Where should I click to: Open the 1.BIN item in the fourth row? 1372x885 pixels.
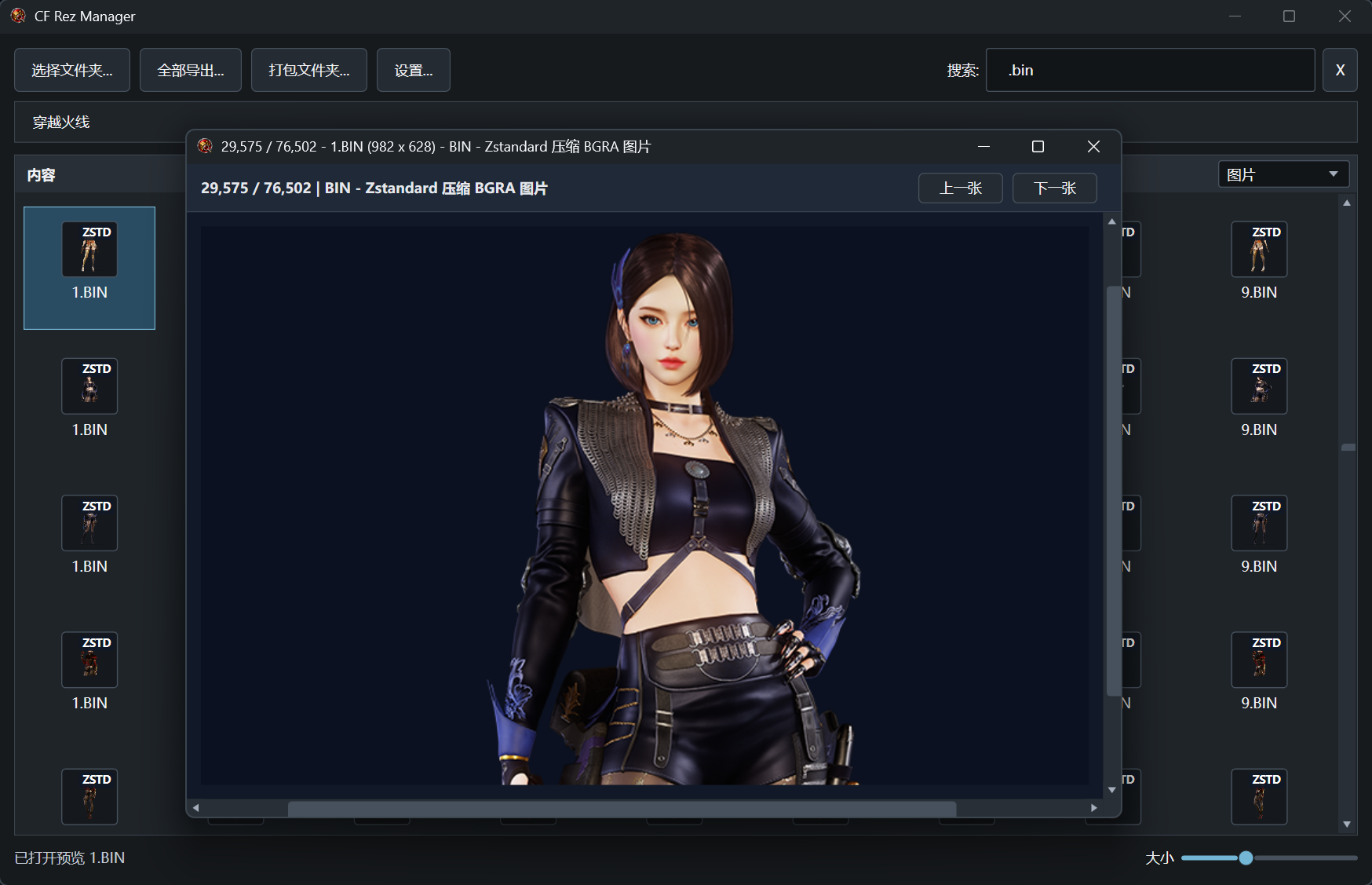(x=89, y=672)
